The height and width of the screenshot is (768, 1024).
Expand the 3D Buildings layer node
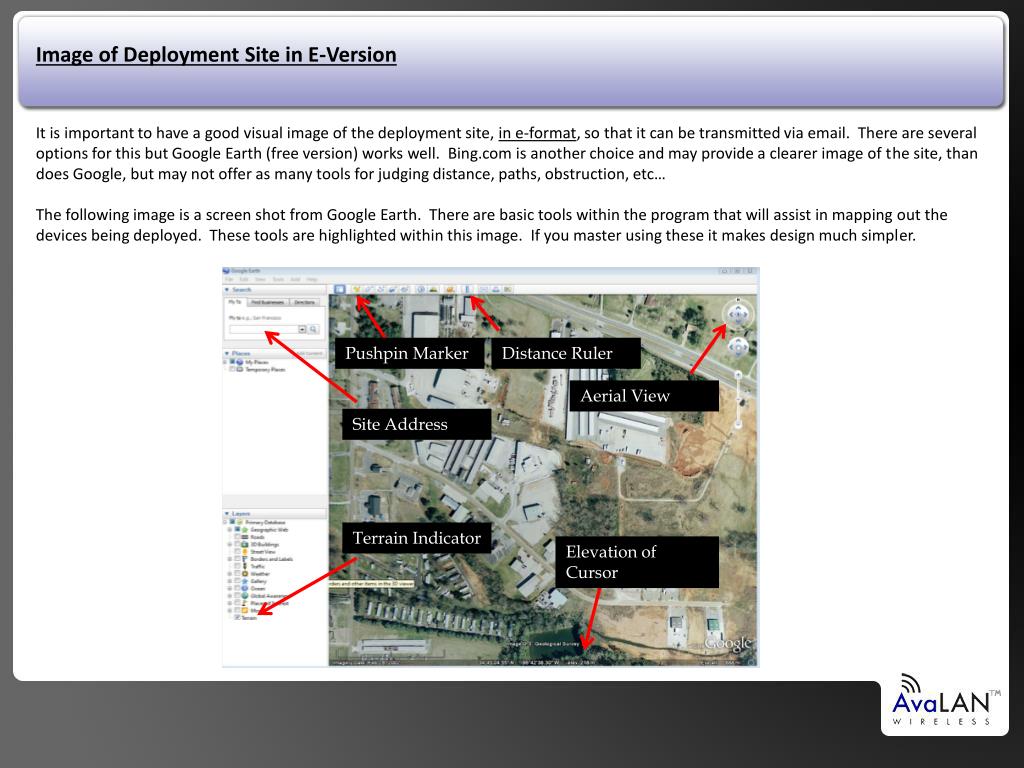point(230,545)
